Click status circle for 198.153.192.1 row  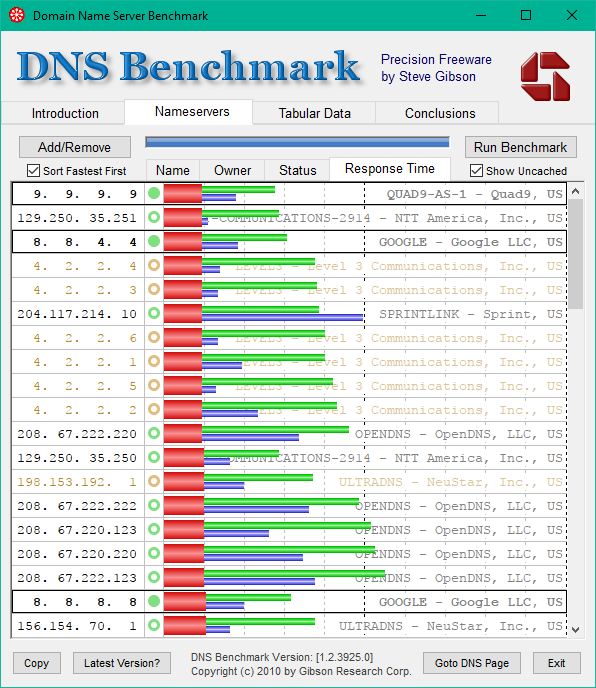pos(154,481)
